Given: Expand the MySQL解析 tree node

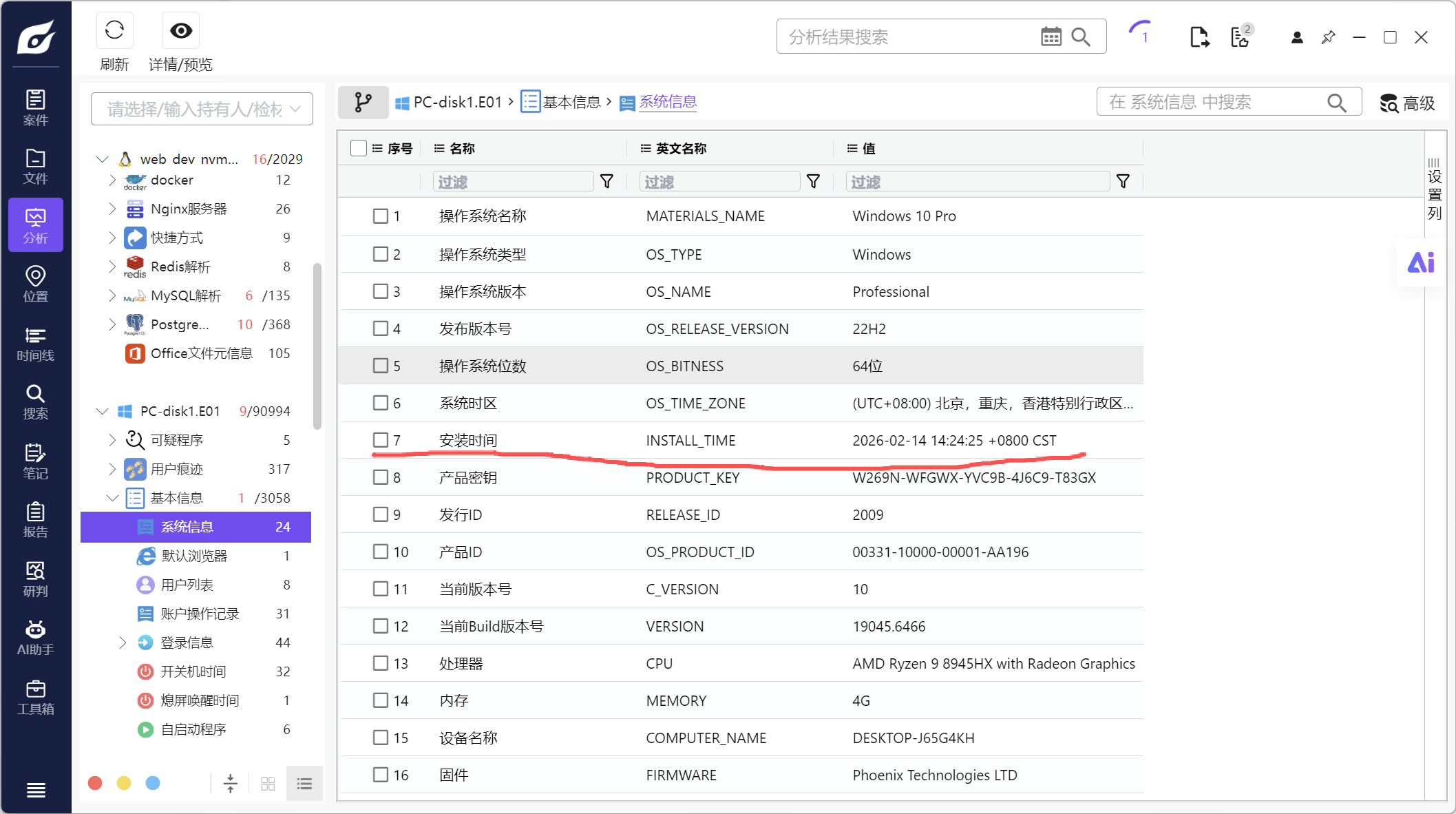Looking at the screenshot, I should [x=112, y=295].
